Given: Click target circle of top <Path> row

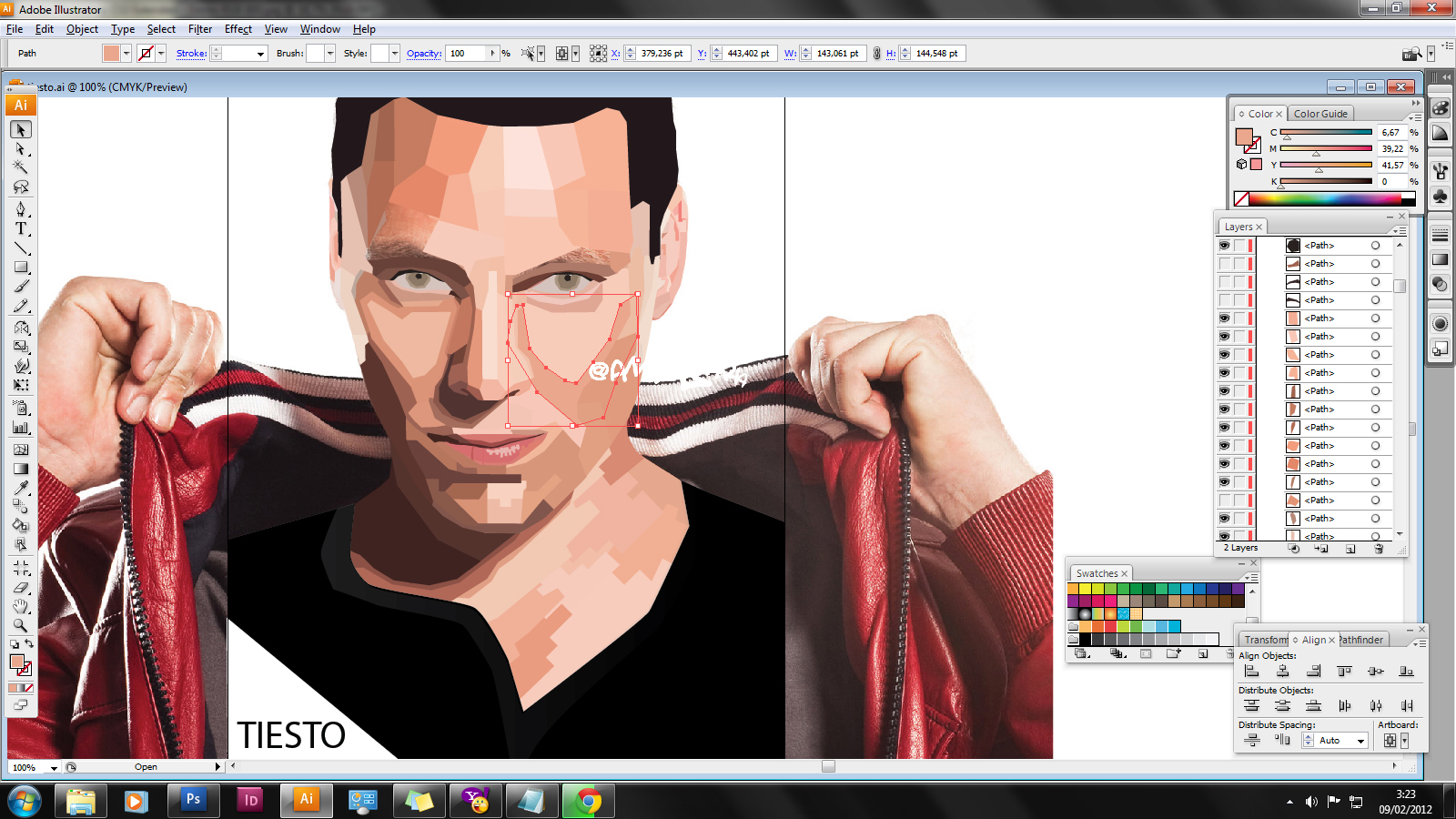Looking at the screenshot, I should 1375,246.
